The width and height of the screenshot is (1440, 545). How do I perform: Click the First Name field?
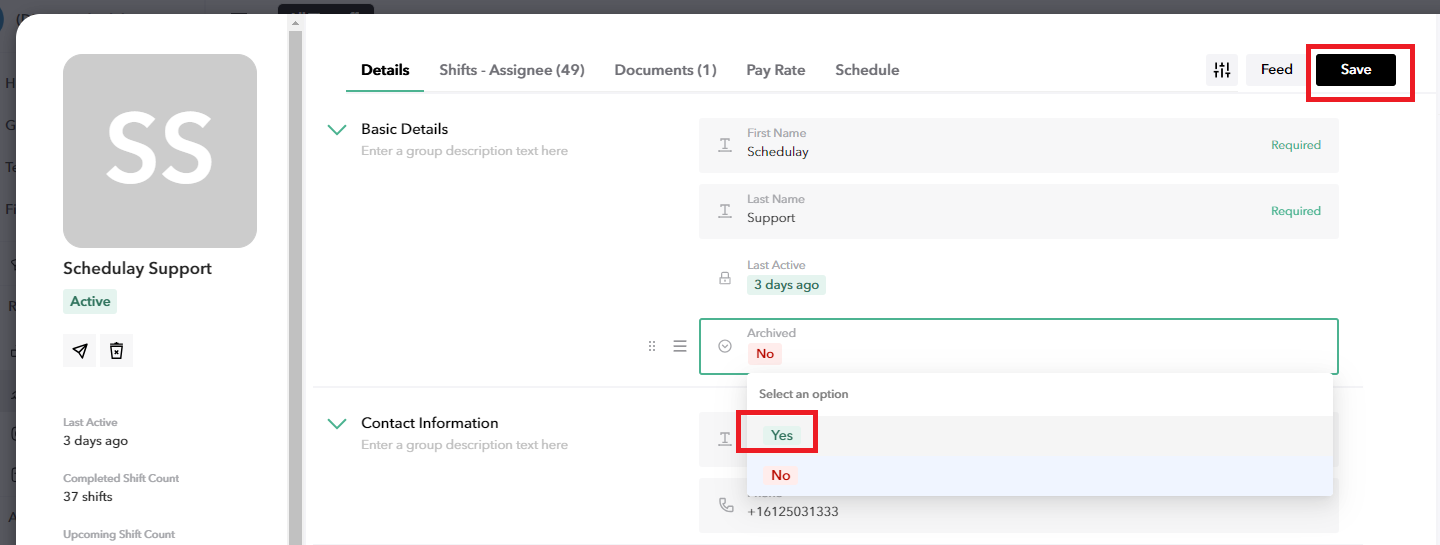[1018, 144]
